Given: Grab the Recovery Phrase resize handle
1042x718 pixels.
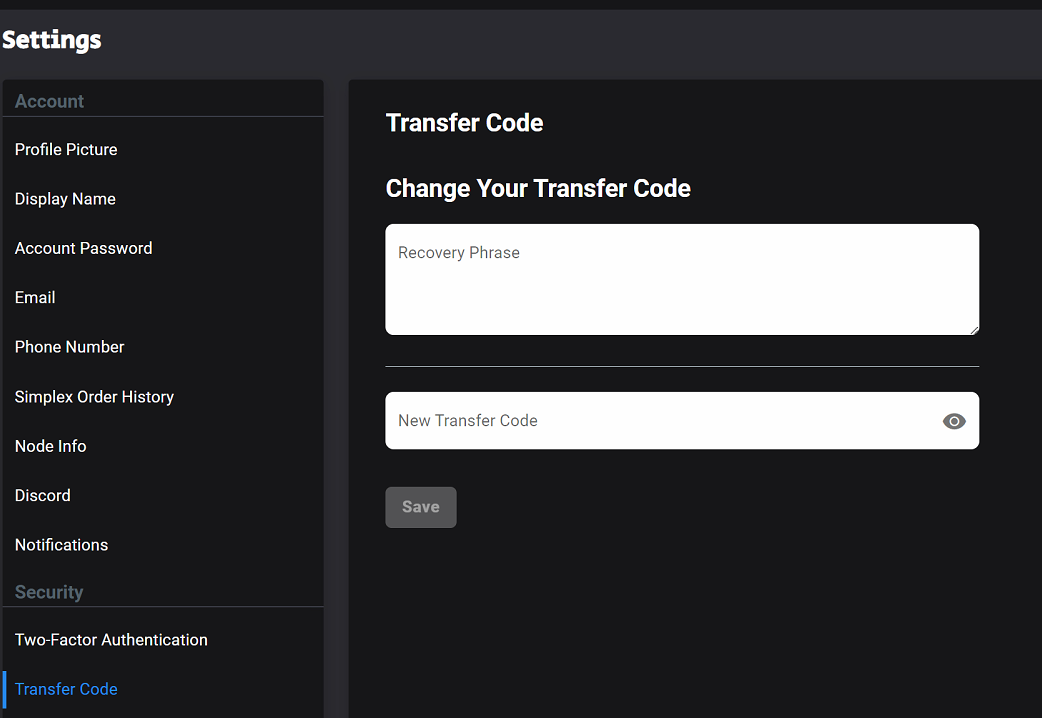Looking at the screenshot, I should click(x=974, y=330).
